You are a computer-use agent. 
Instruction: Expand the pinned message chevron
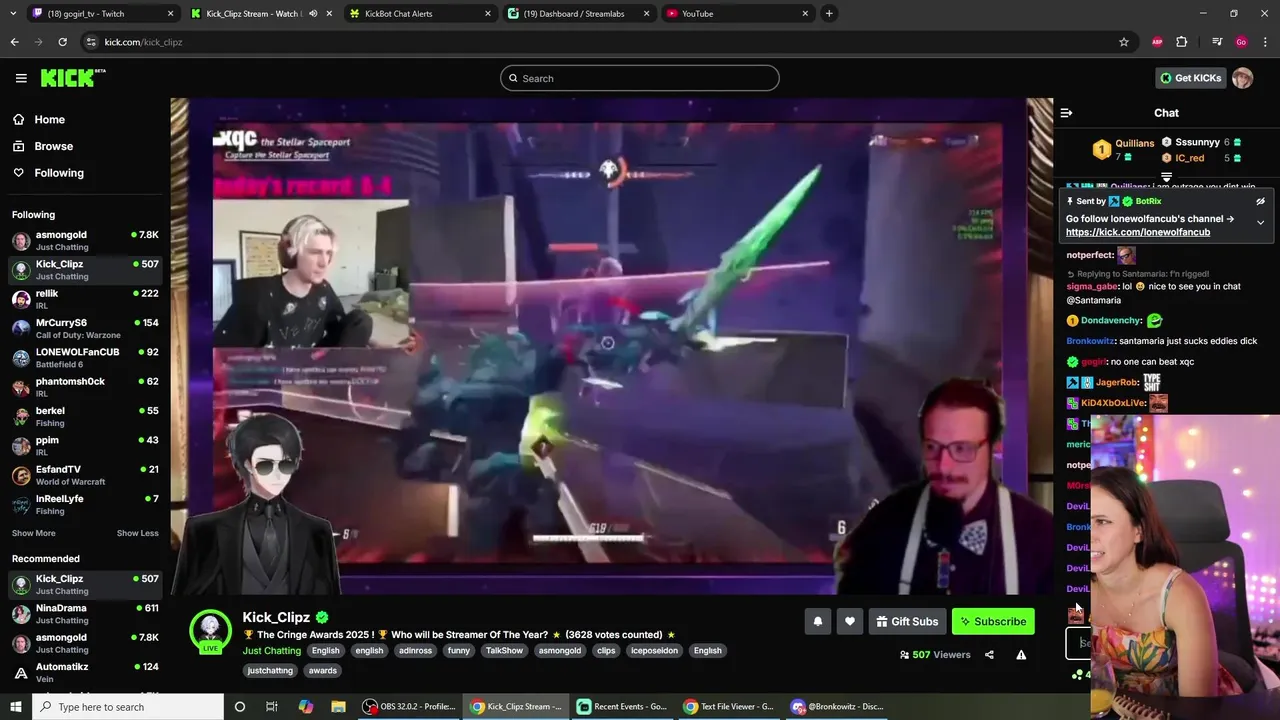pyautogui.click(x=1260, y=222)
